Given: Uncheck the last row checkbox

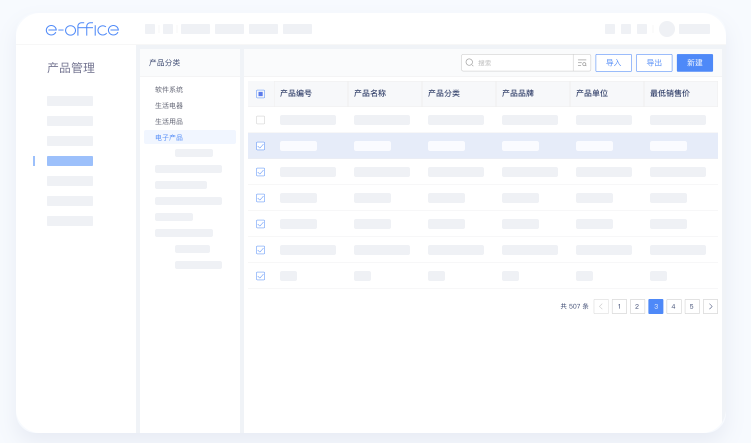Looking at the screenshot, I should click(x=261, y=276).
